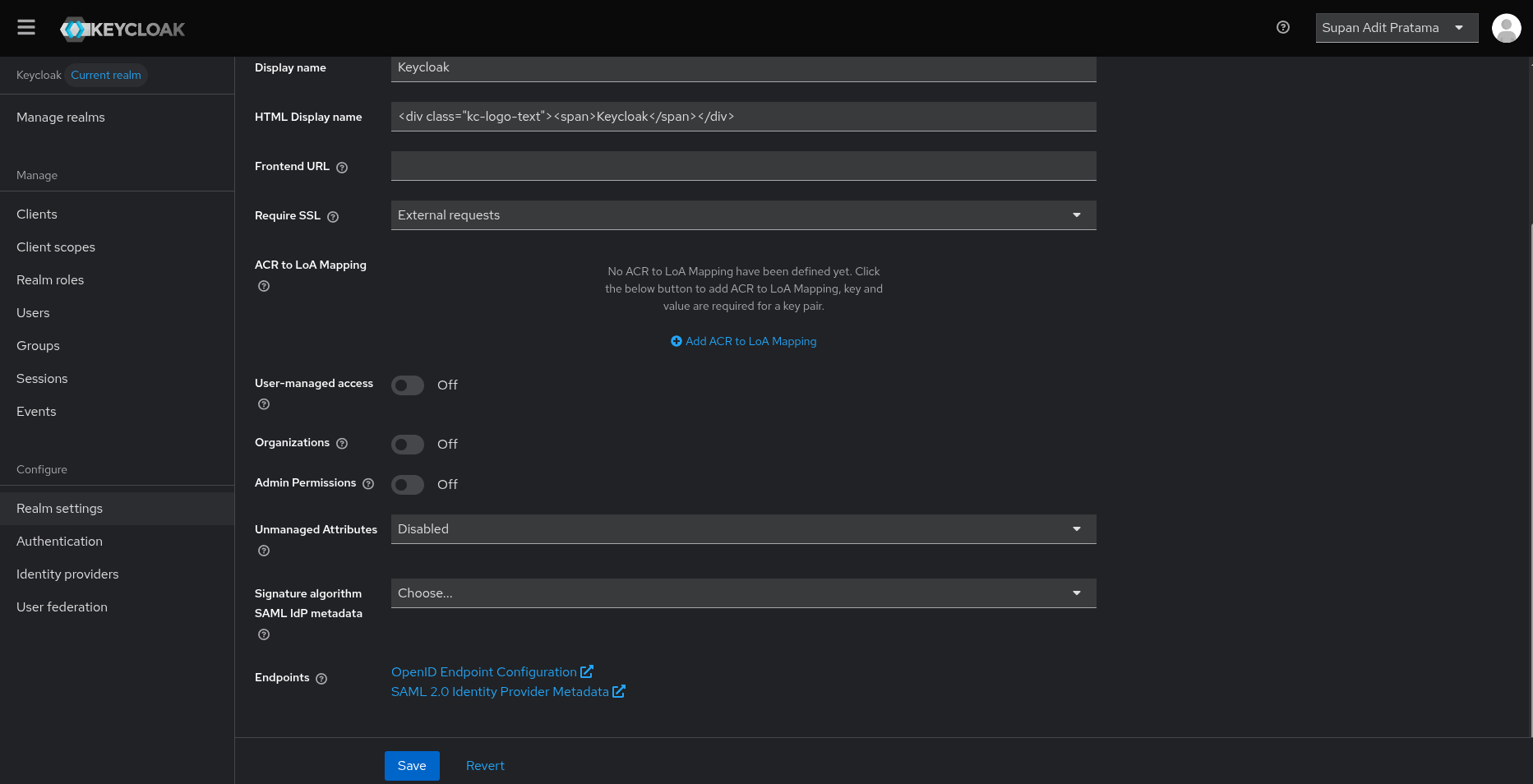The height and width of the screenshot is (784, 1533).
Task: Click into the Display name field
Action: click(744, 68)
